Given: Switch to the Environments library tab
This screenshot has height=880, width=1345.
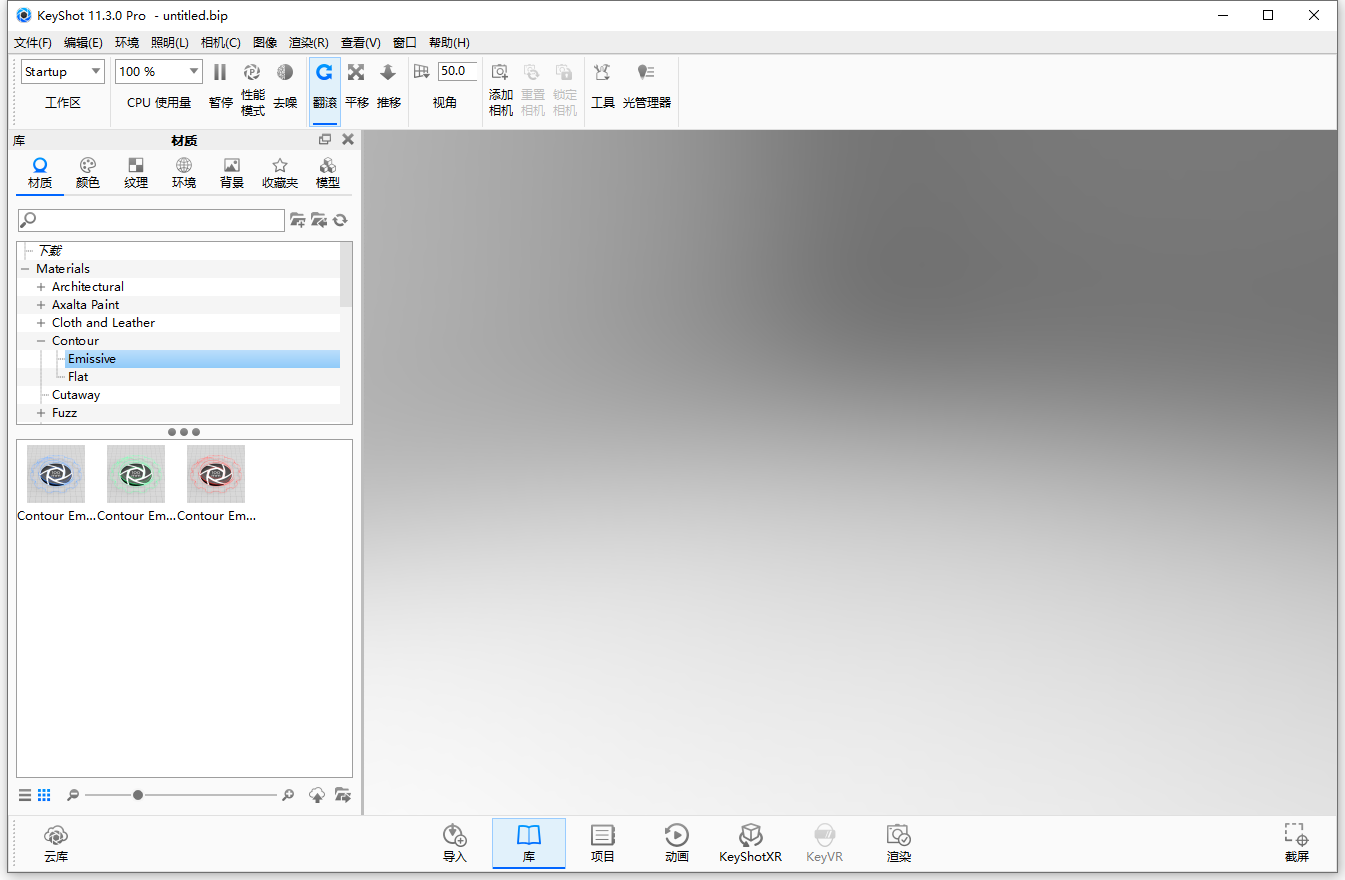Looking at the screenshot, I should coord(184,173).
